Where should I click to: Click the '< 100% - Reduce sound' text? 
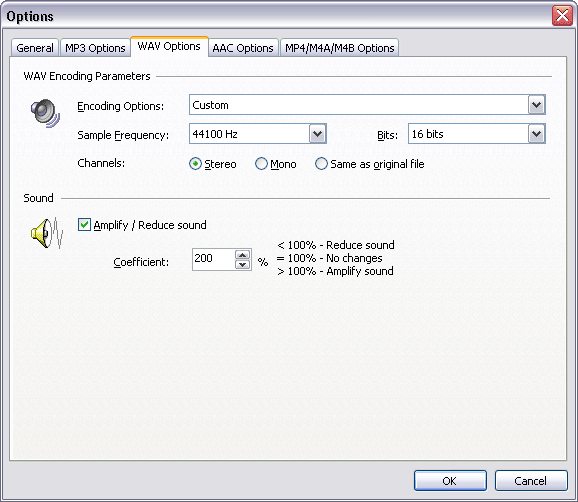click(336, 245)
